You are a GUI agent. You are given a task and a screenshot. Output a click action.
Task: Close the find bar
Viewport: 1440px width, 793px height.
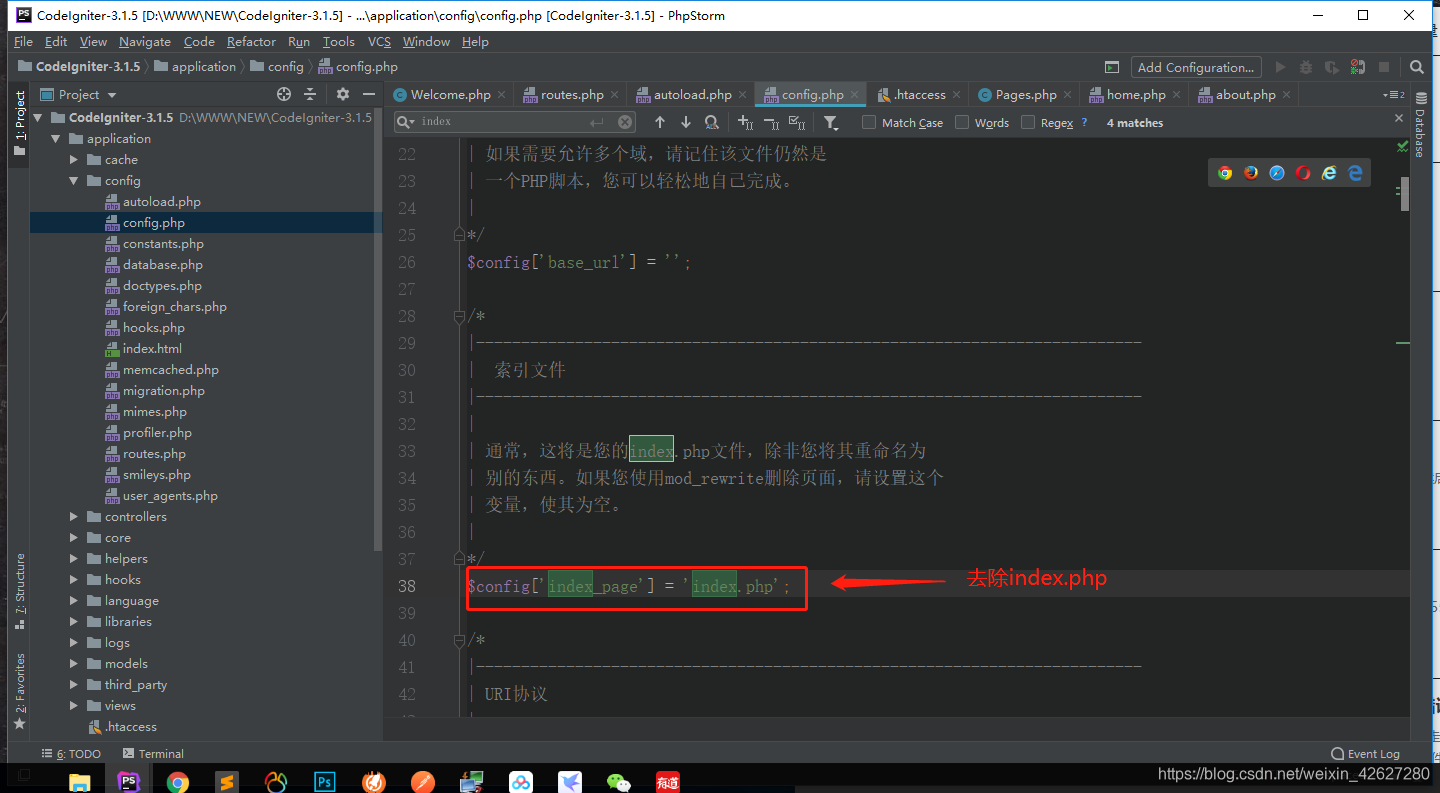[x=1399, y=118]
